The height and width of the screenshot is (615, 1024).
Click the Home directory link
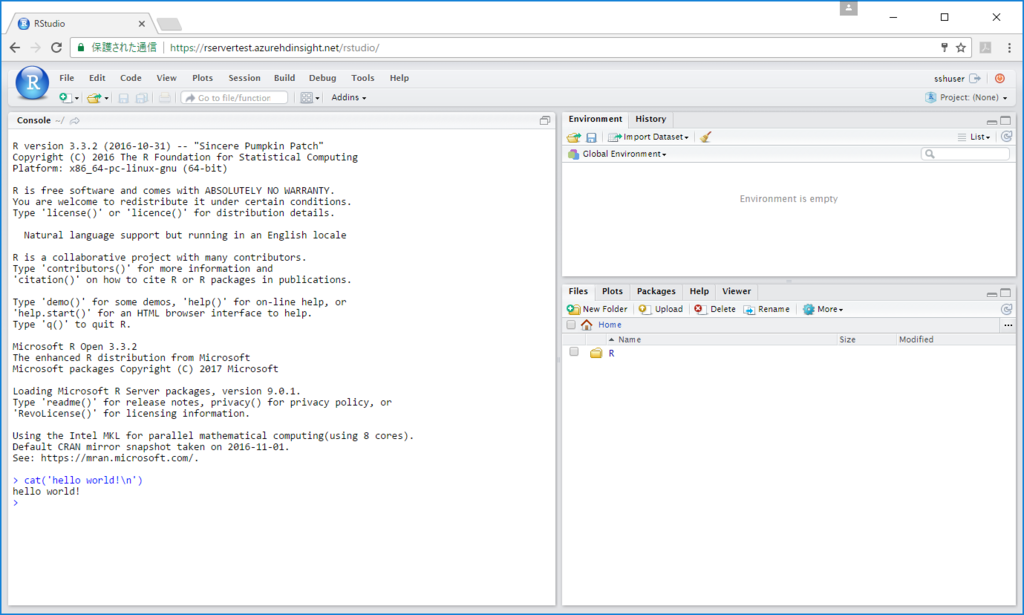click(x=610, y=324)
